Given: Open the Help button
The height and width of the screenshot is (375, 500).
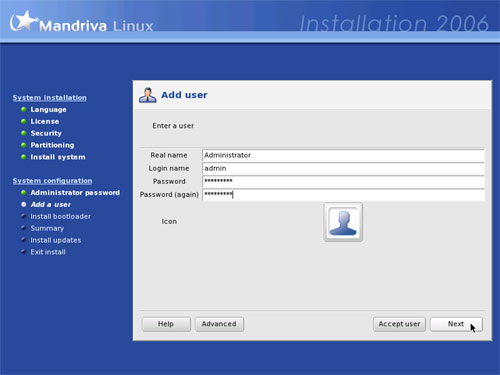Looking at the screenshot, I should point(166,324).
